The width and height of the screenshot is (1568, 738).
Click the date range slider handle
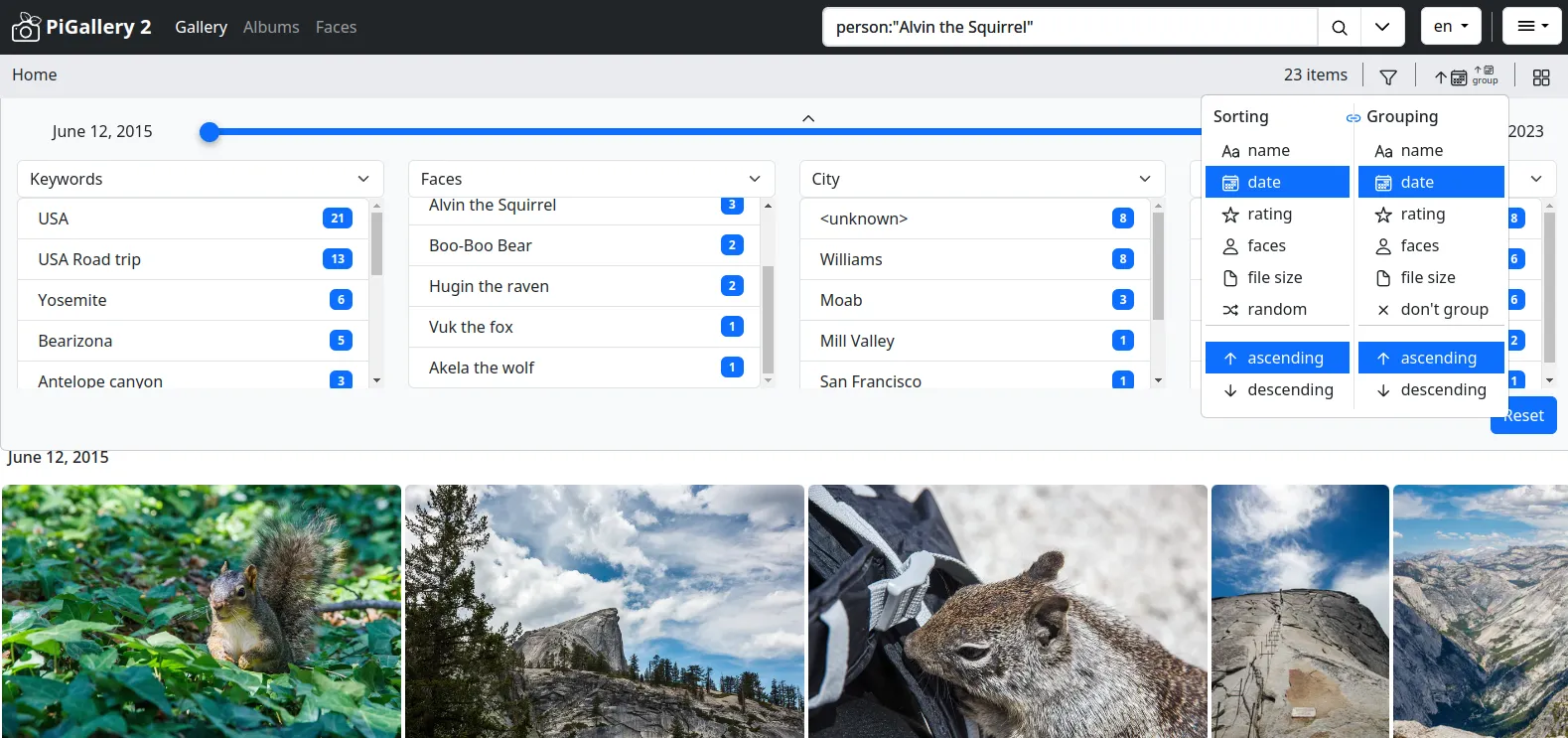[210, 132]
